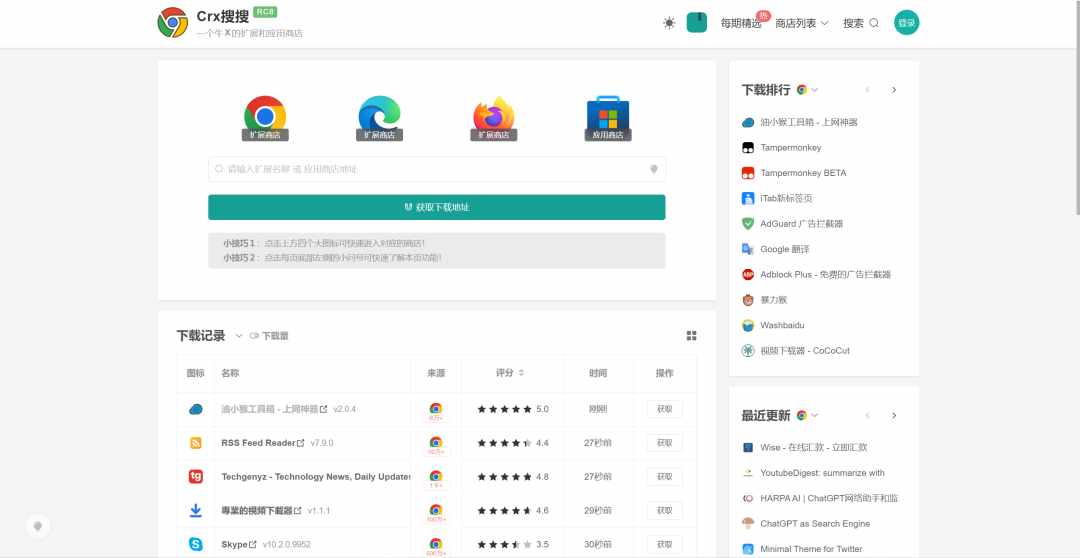Open 專業的視頻下載器 link

261,510
